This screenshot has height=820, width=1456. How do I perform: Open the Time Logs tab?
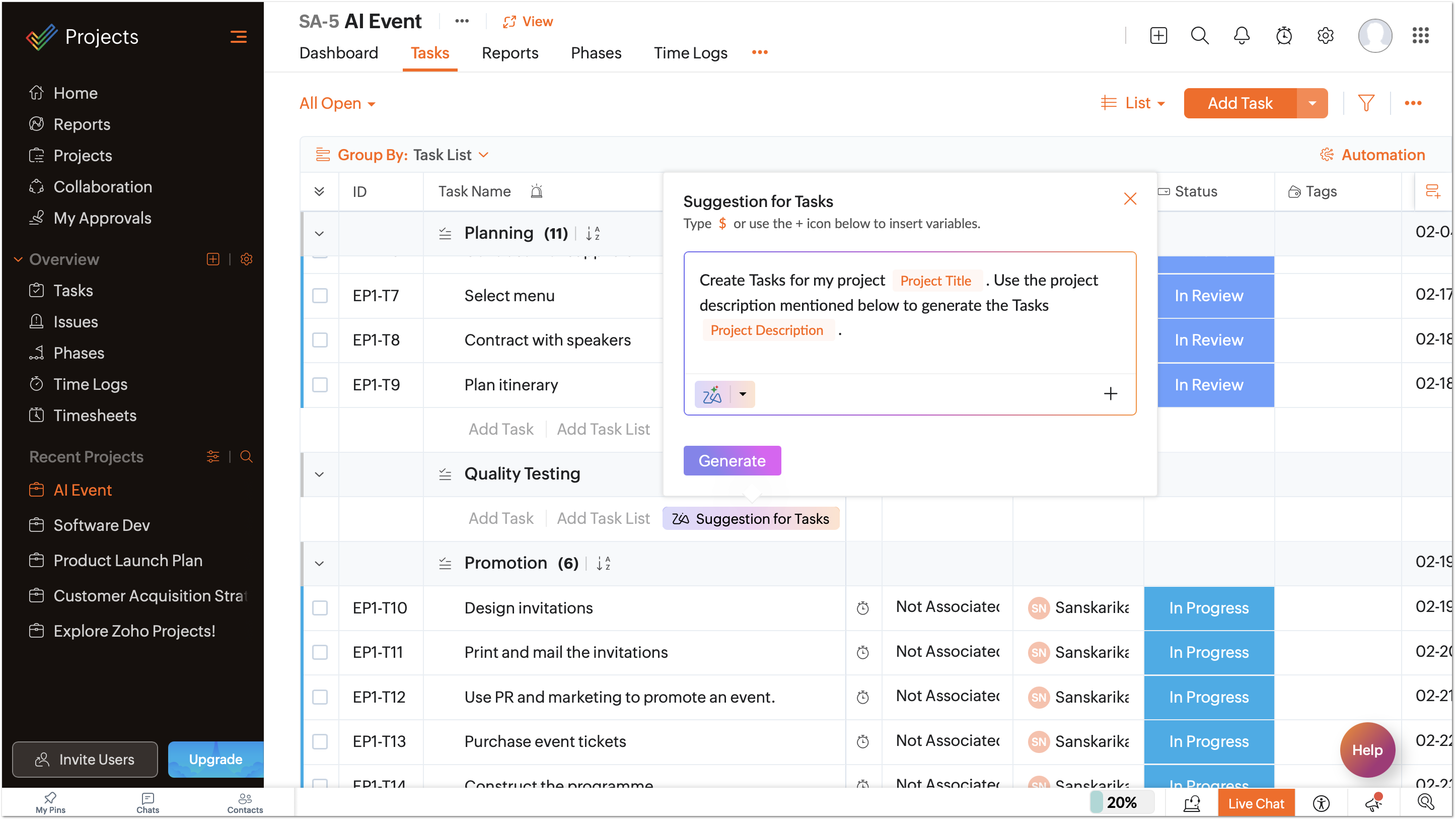690,52
